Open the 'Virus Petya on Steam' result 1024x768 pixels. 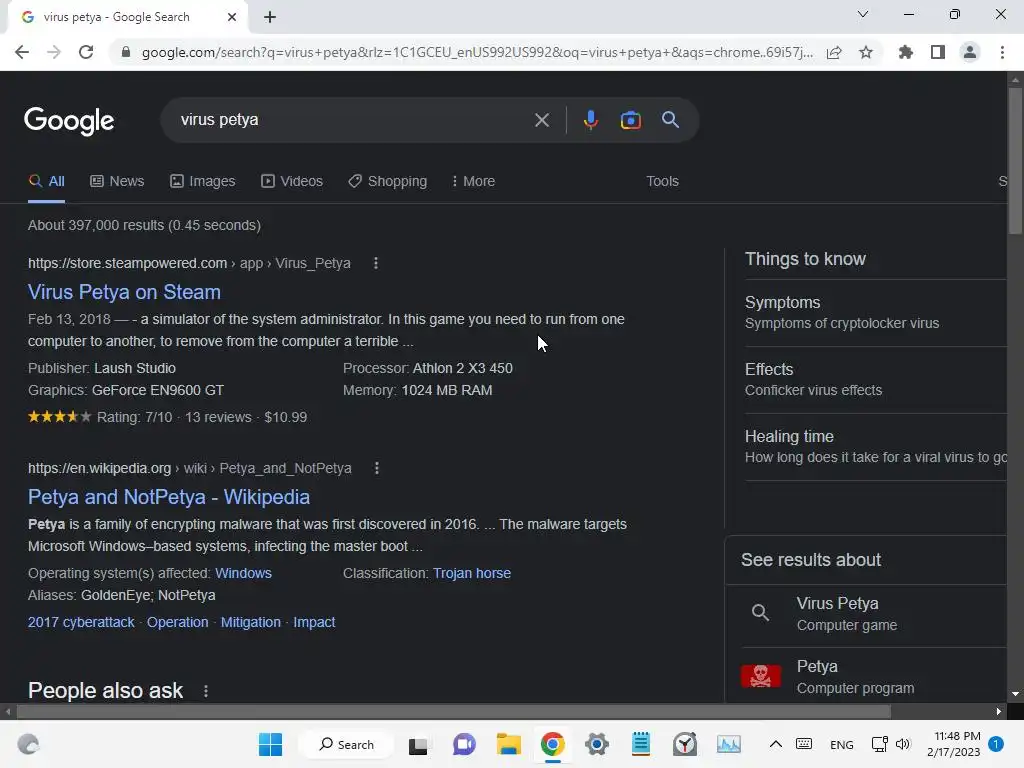click(x=124, y=292)
